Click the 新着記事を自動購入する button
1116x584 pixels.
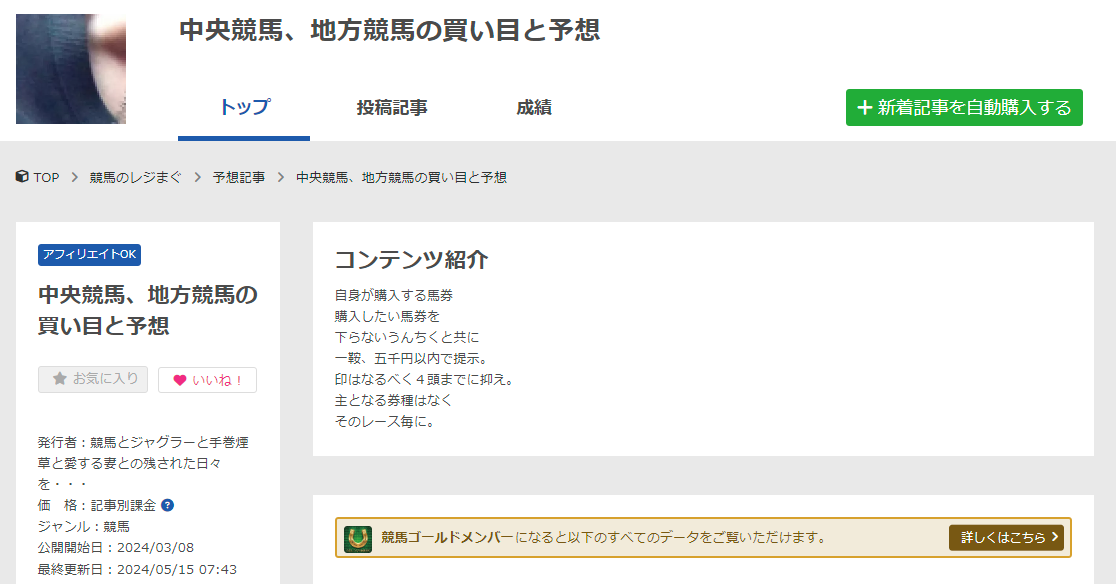click(x=964, y=107)
